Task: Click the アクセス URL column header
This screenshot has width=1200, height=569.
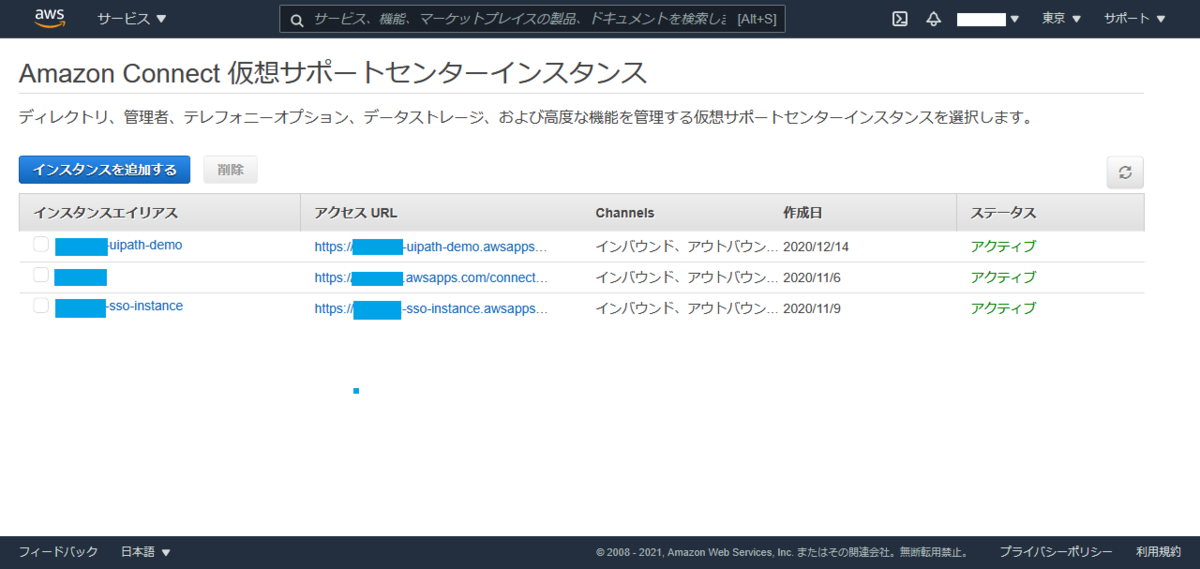Action: click(x=356, y=213)
